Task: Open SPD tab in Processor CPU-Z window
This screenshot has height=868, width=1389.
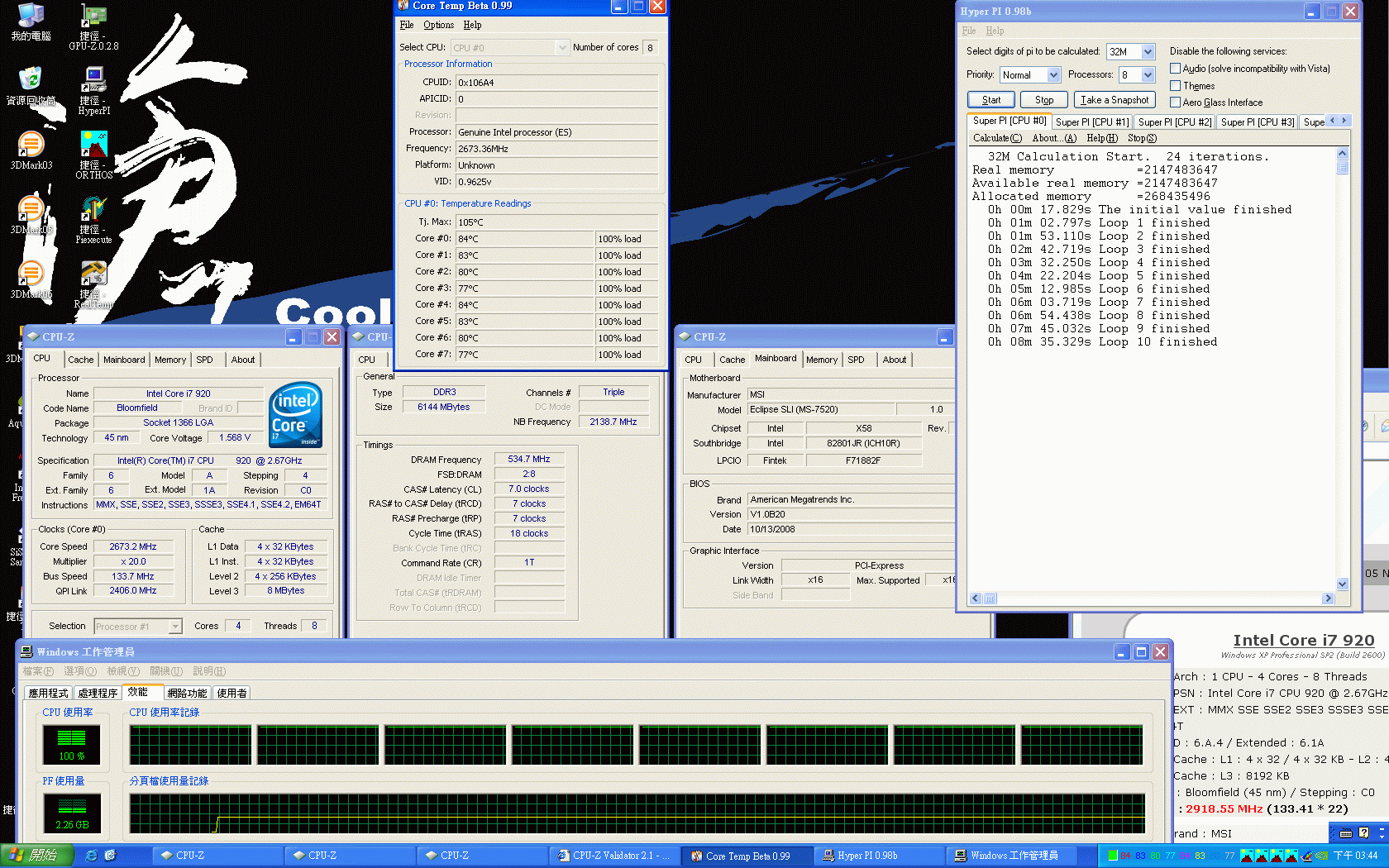Action: (204, 360)
